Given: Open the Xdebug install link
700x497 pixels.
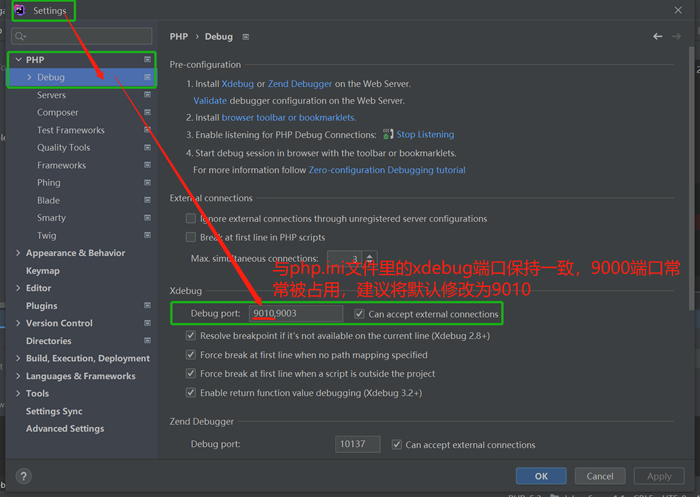Looking at the screenshot, I should click(238, 84).
